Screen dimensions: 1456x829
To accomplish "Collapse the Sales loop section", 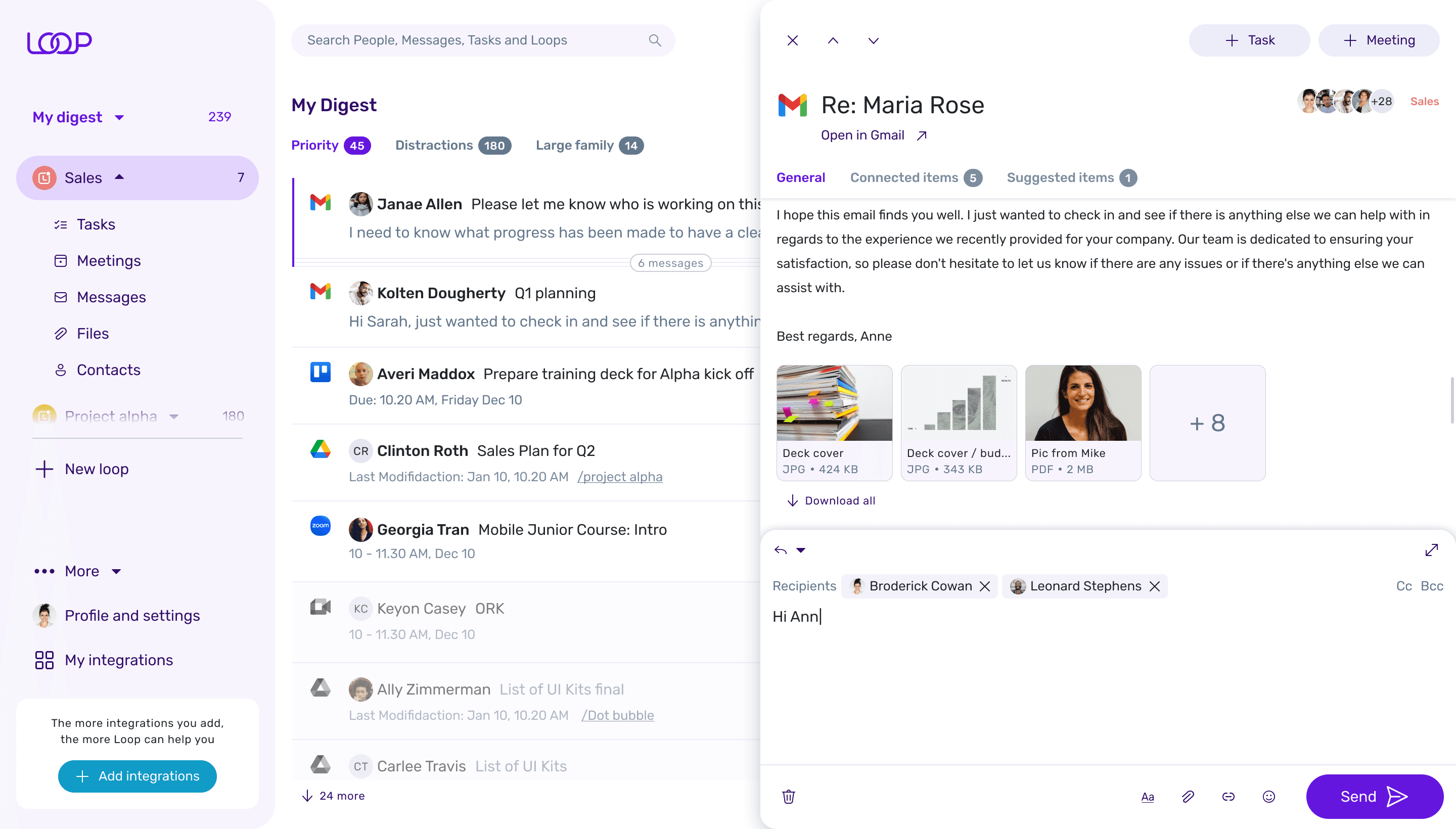I will pyautogui.click(x=120, y=177).
